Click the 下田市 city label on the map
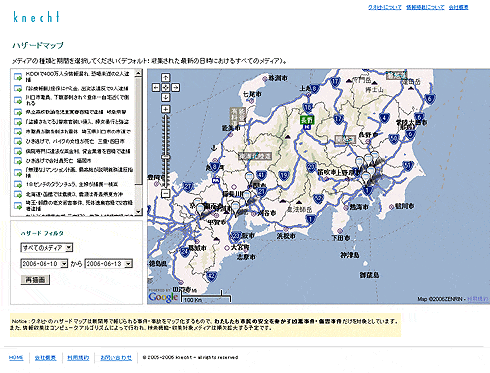Screen dimensions: 490x373 pos(341,238)
